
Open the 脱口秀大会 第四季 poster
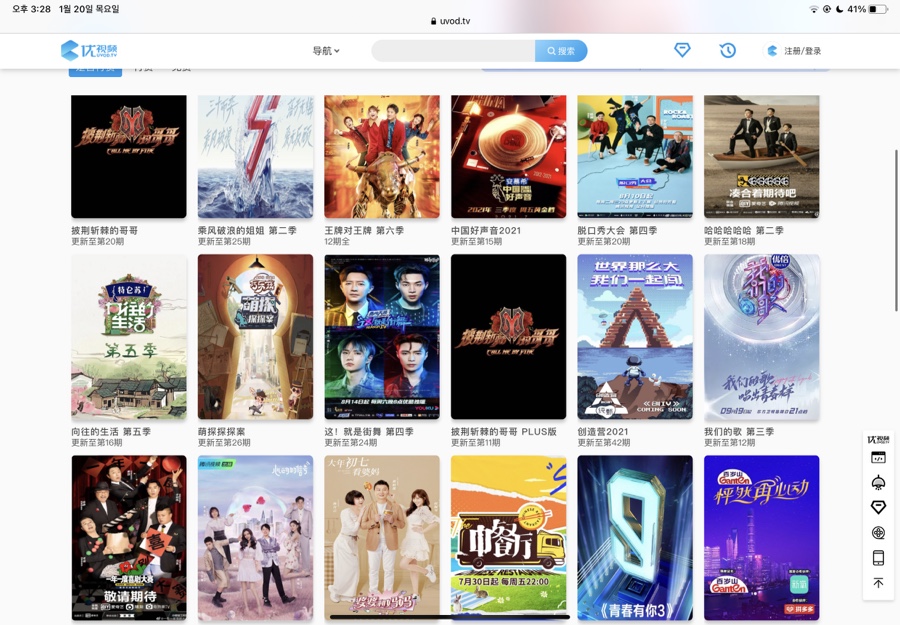tap(635, 156)
